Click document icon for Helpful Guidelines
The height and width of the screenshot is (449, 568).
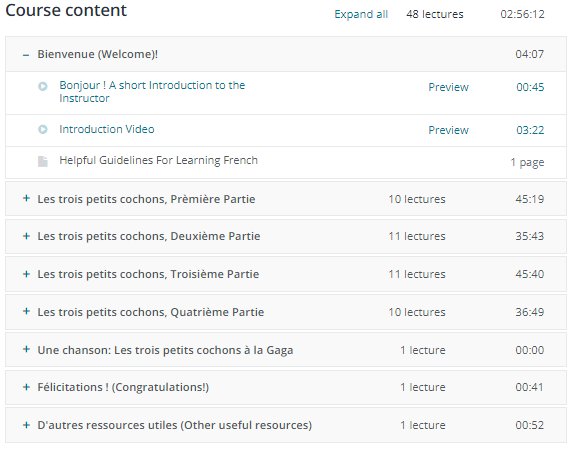(43, 161)
